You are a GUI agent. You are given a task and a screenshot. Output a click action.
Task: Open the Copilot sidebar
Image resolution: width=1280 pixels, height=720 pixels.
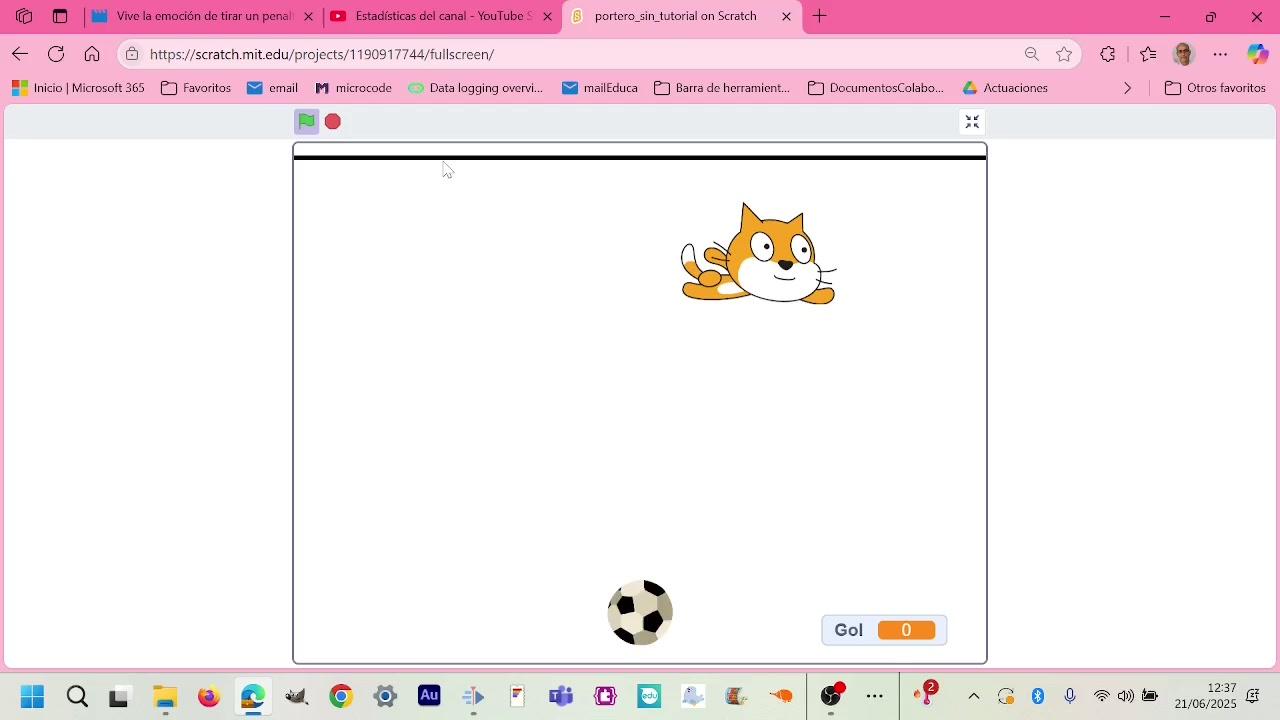click(x=1257, y=54)
